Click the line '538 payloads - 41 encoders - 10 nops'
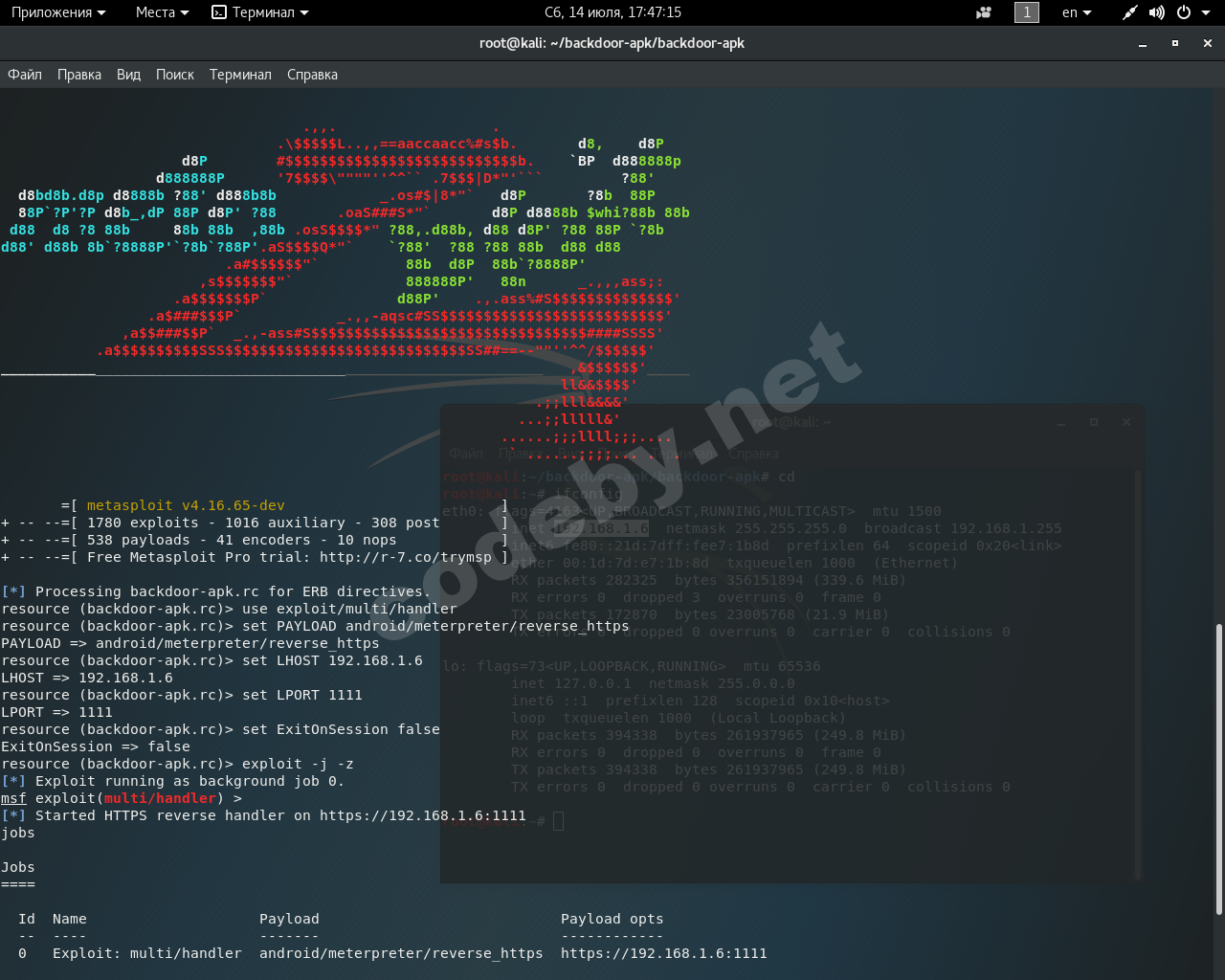This screenshot has width=1225, height=980. [x=241, y=540]
